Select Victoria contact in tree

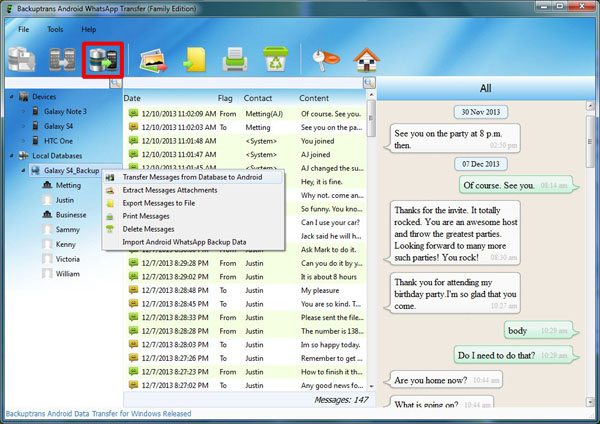[x=67, y=259]
